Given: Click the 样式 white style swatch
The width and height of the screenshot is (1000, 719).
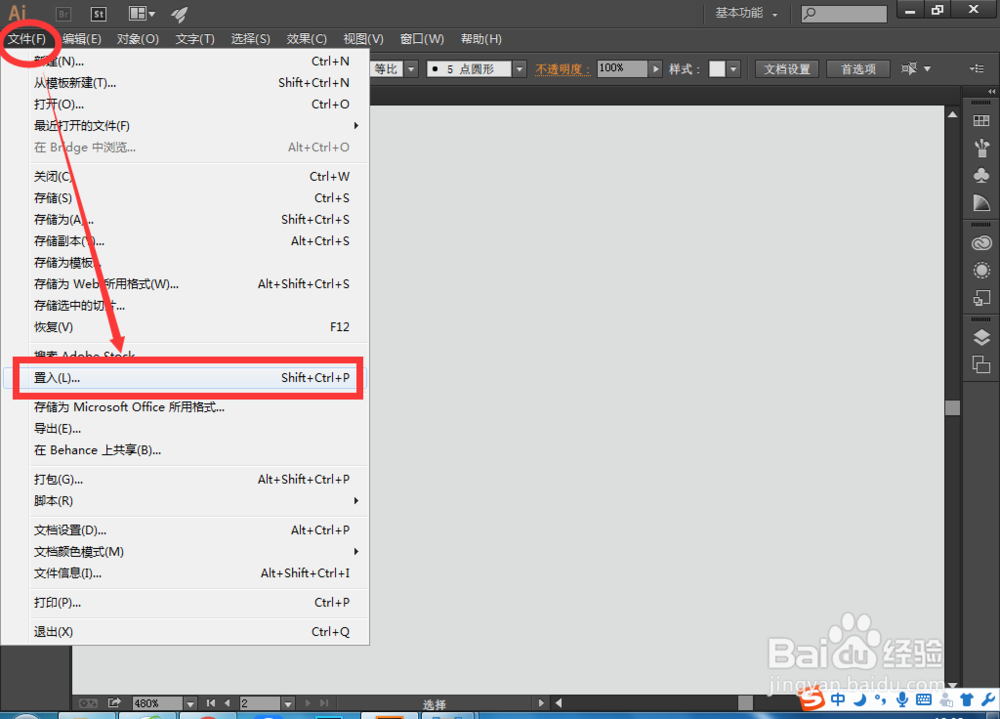Looking at the screenshot, I should (717, 69).
